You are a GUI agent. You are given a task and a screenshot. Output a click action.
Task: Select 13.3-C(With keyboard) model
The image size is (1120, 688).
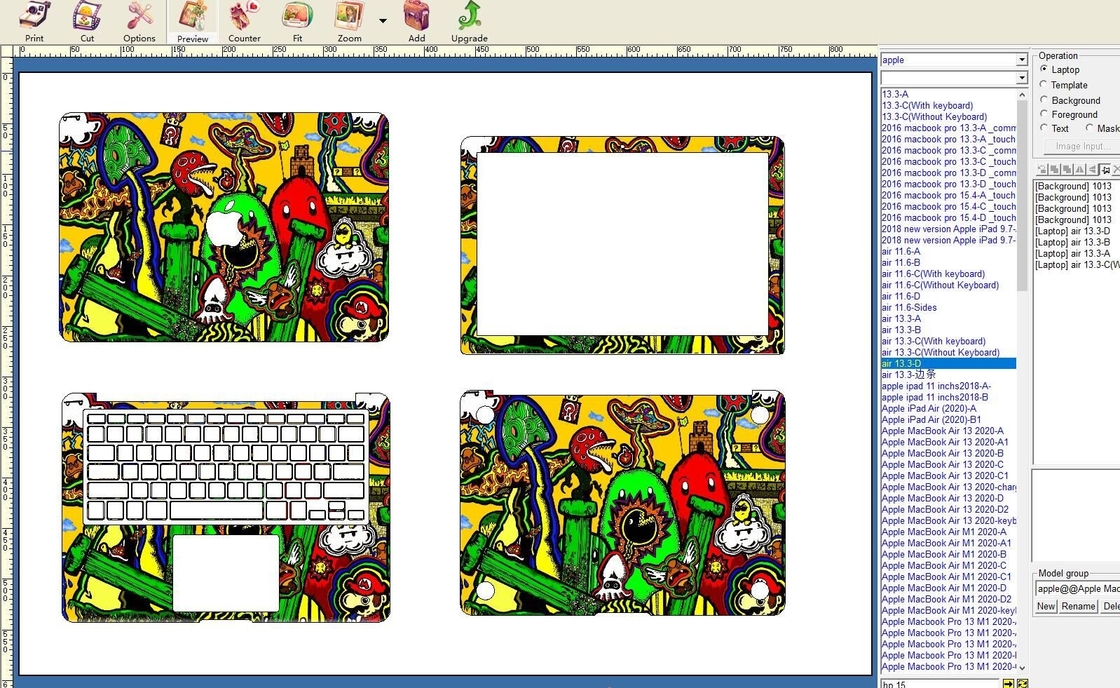coord(927,105)
